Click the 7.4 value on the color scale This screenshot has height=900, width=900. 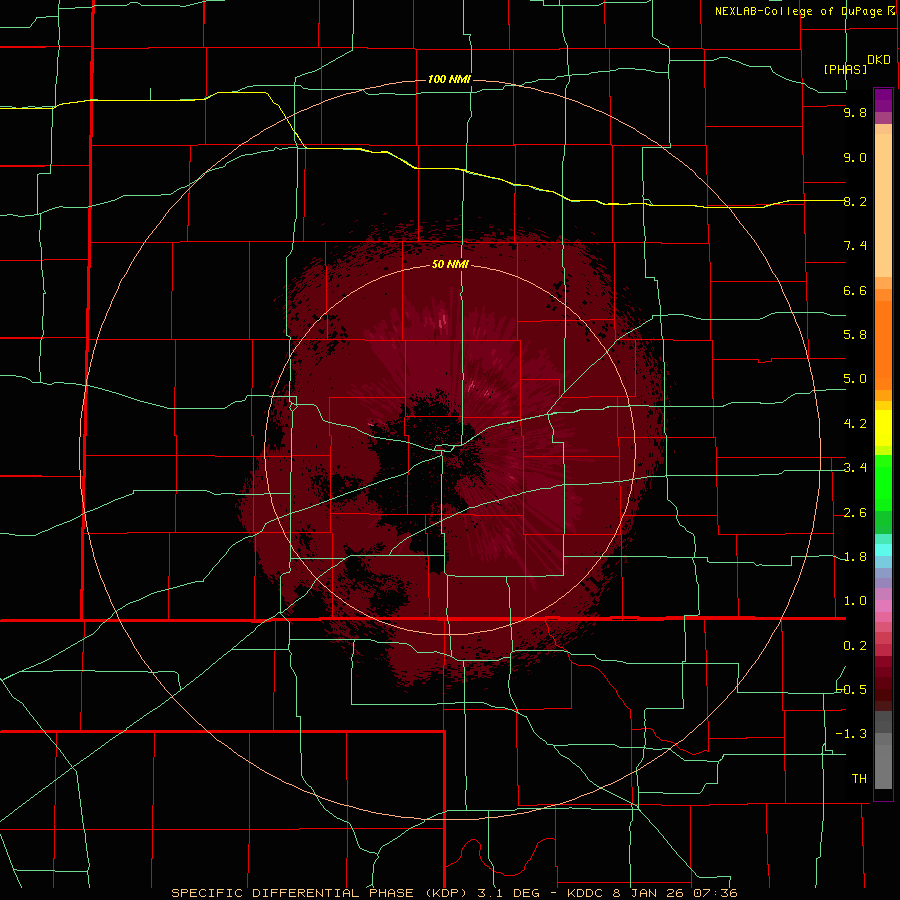click(855, 246)
